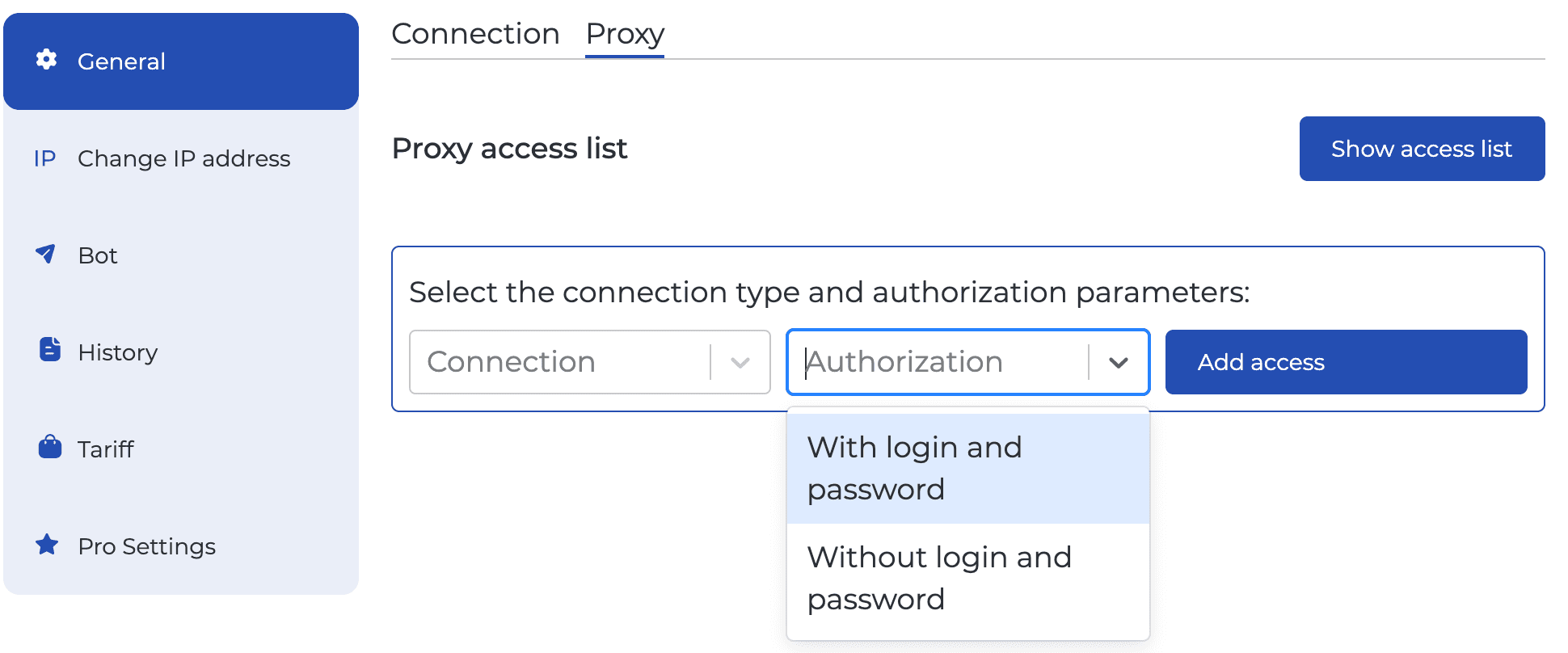
Task: Select the paper plane icon next to Bot
Action: [47, 255]
